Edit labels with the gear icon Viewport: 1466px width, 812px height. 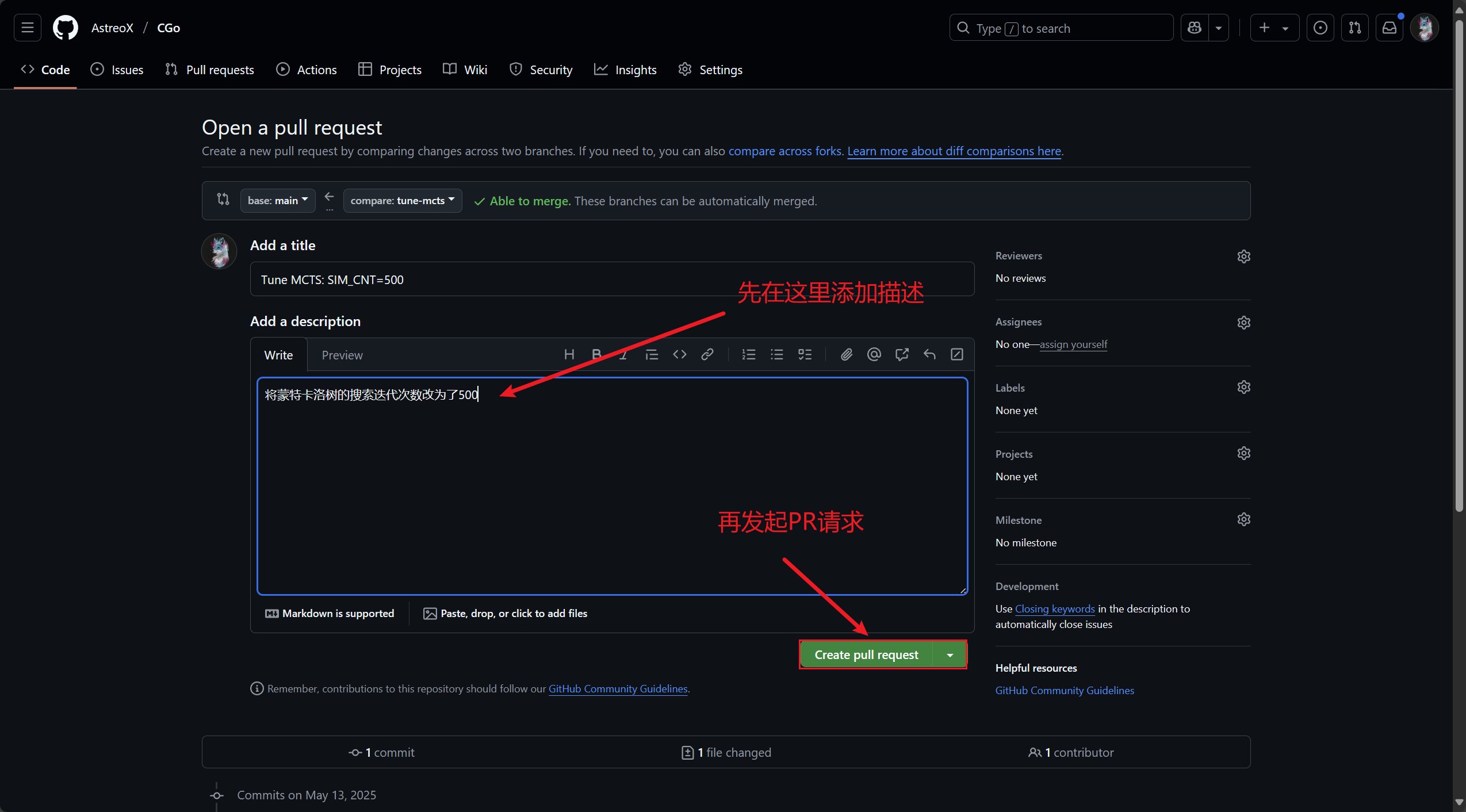point(1244,387)
